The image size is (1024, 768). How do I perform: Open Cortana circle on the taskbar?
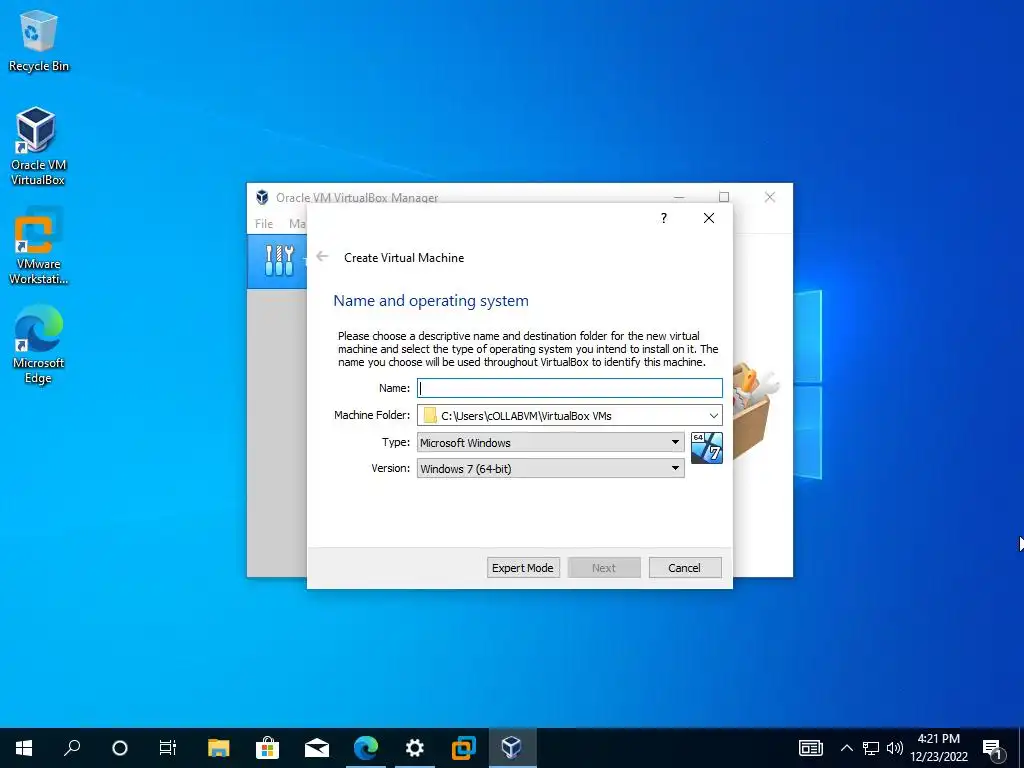pos(120,748)
